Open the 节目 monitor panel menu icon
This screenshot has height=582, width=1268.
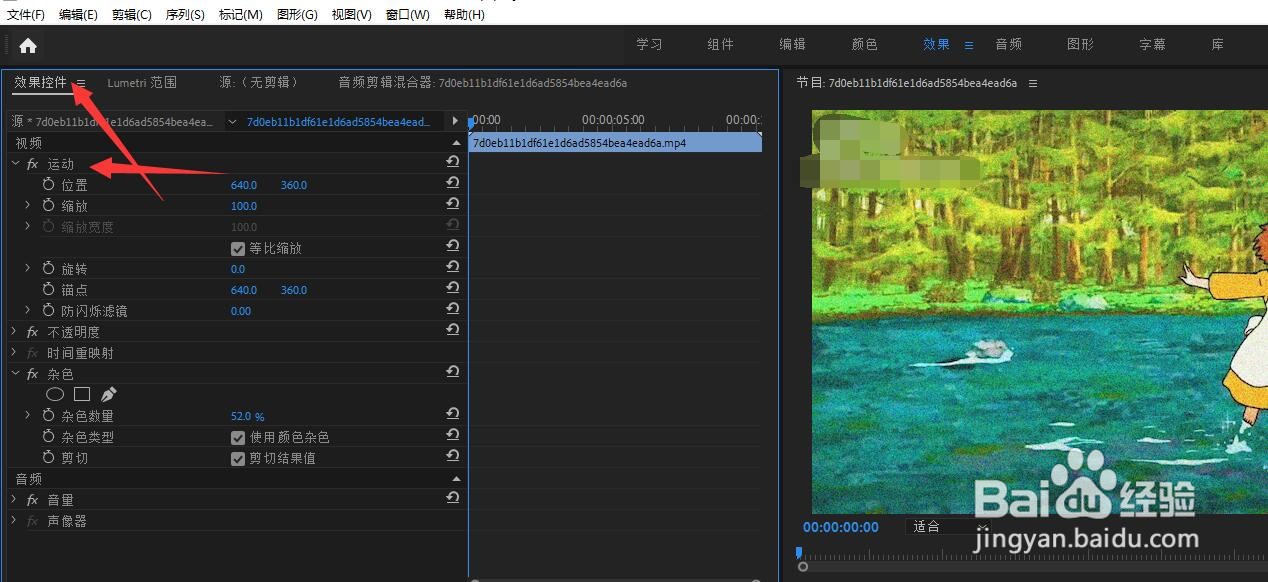pyautogui.click(x=1033, y=83)
